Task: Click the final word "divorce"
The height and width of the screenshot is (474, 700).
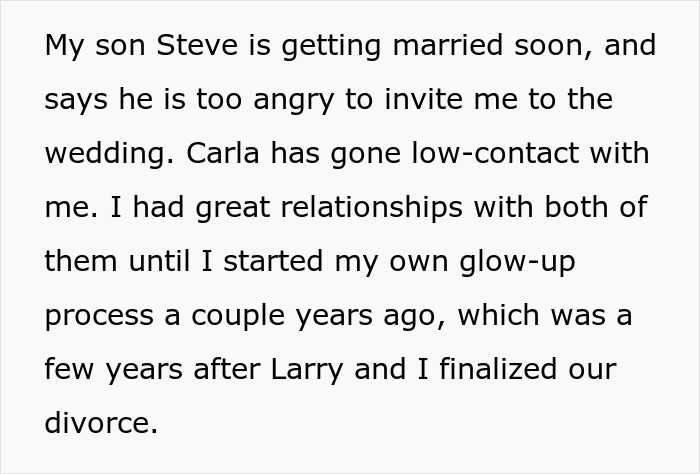Action: [x=99, y=423]
